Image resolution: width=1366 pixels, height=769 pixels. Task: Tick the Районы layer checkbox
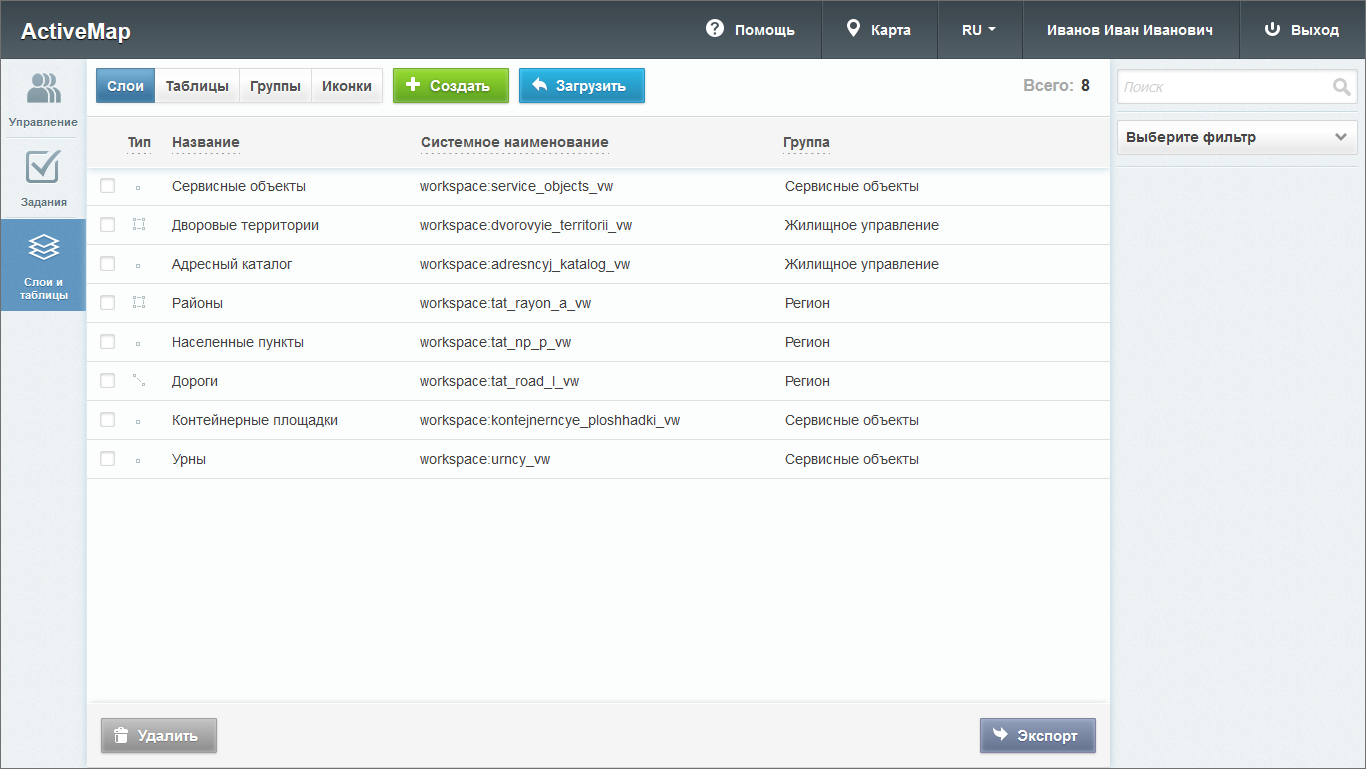pos(108,303)
